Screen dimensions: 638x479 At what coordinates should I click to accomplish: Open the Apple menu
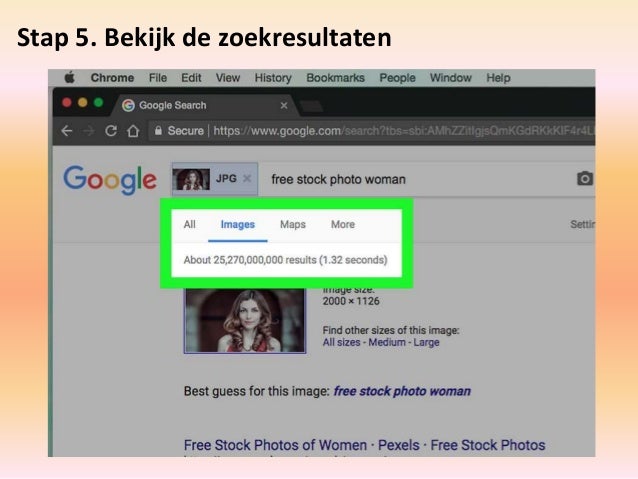(x=70, y=77)
